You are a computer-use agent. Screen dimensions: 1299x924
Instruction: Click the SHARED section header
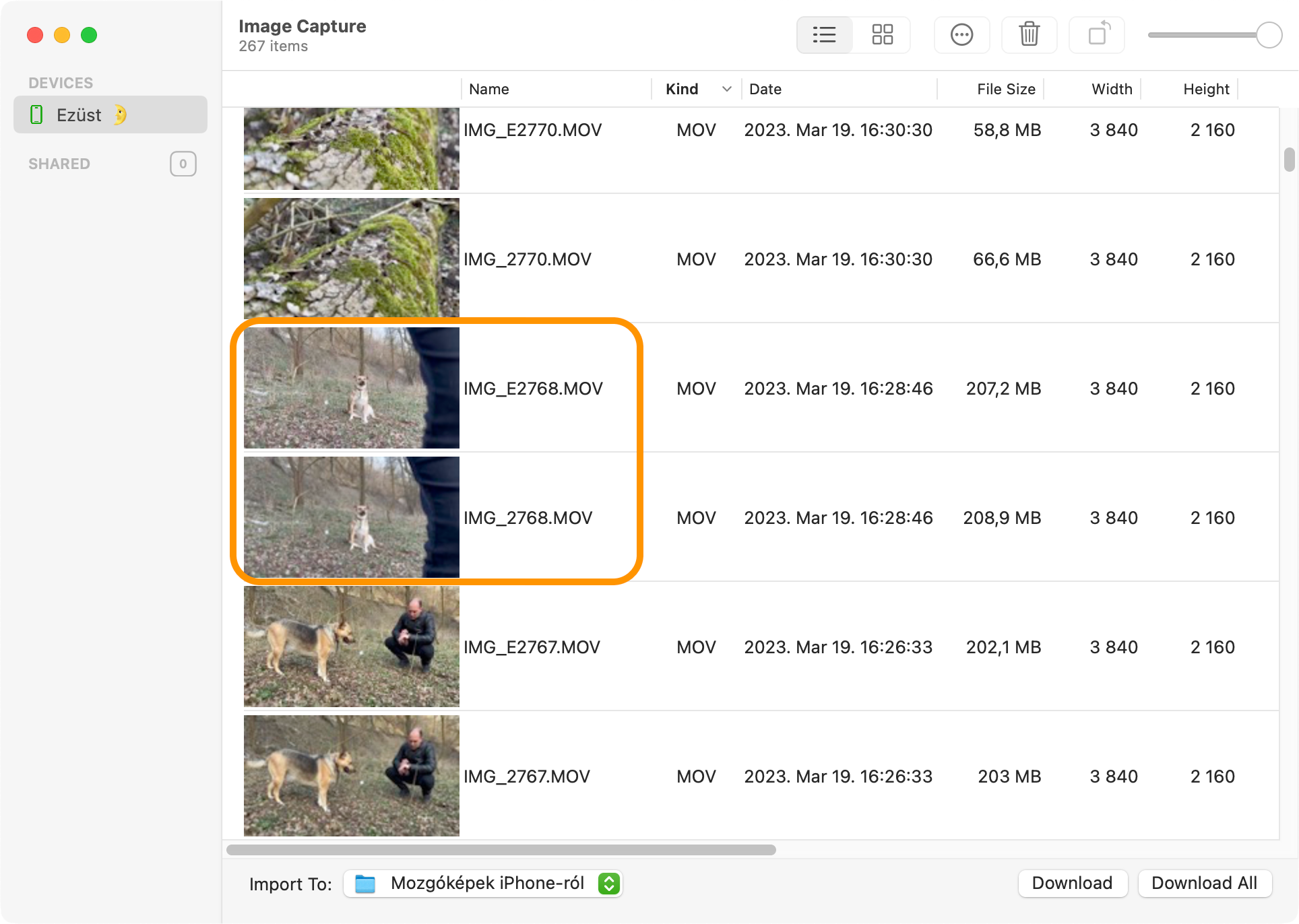coord(59,164)
